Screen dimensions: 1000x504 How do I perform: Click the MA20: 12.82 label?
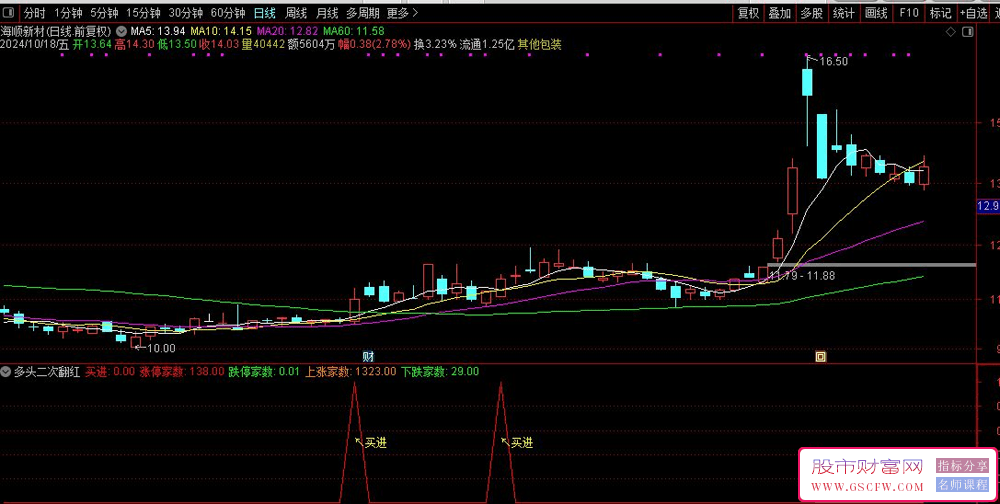(x=287, y=31)
